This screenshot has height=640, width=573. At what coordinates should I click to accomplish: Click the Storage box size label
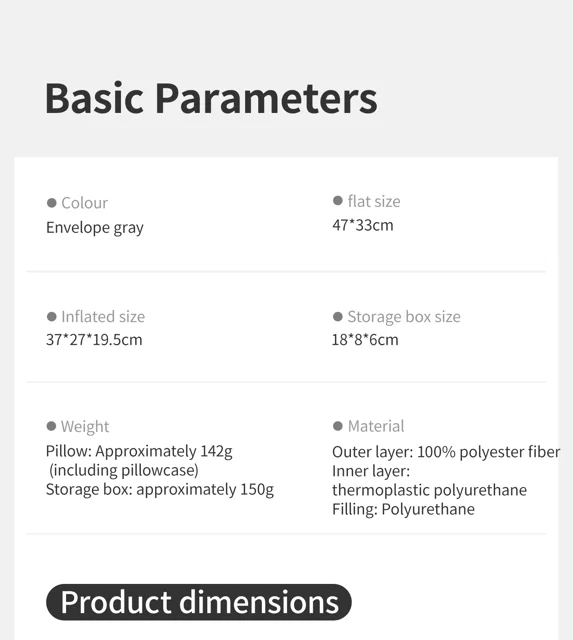tap(404, 317)
